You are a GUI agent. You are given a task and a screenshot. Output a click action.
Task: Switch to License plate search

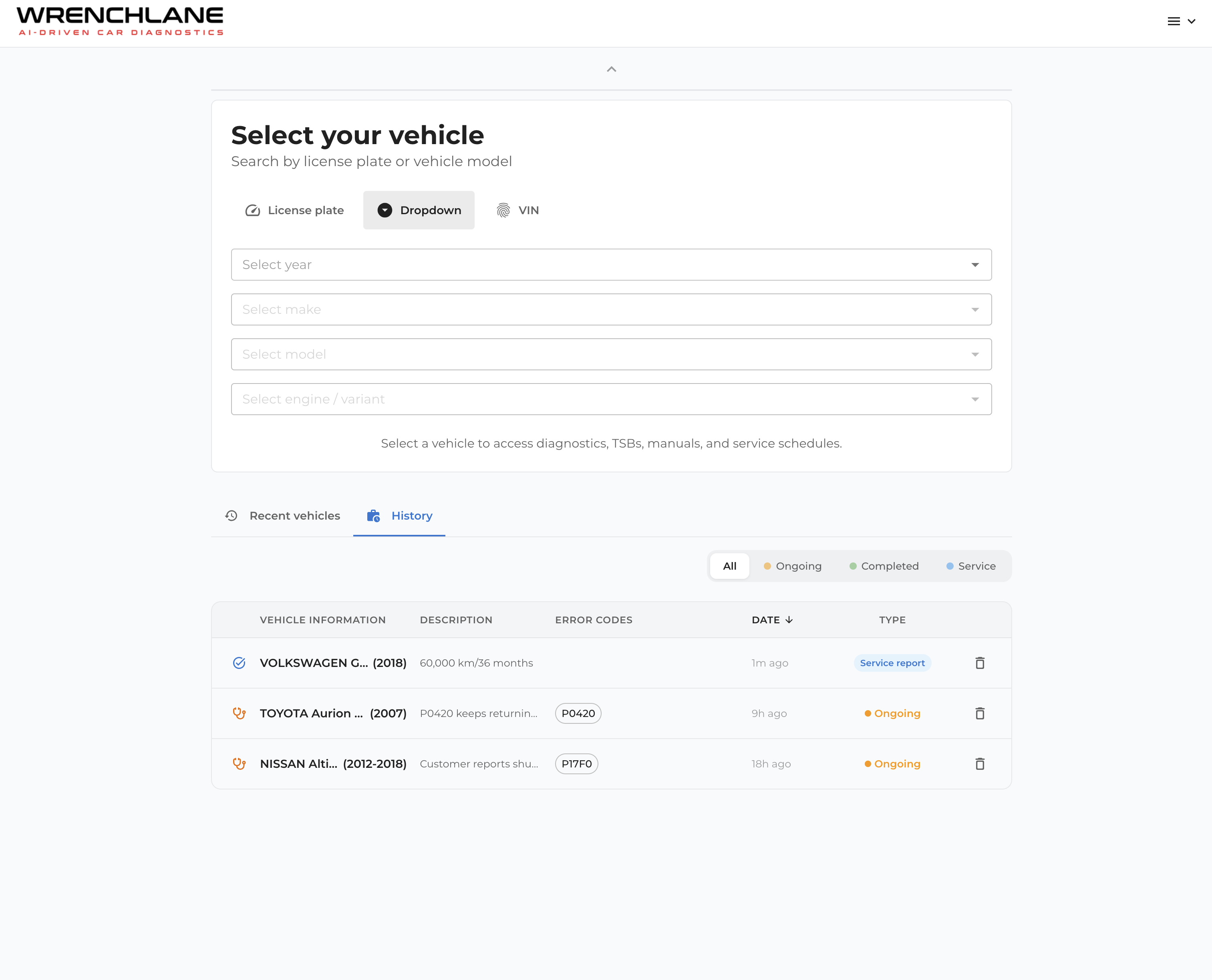click(294, 210)
